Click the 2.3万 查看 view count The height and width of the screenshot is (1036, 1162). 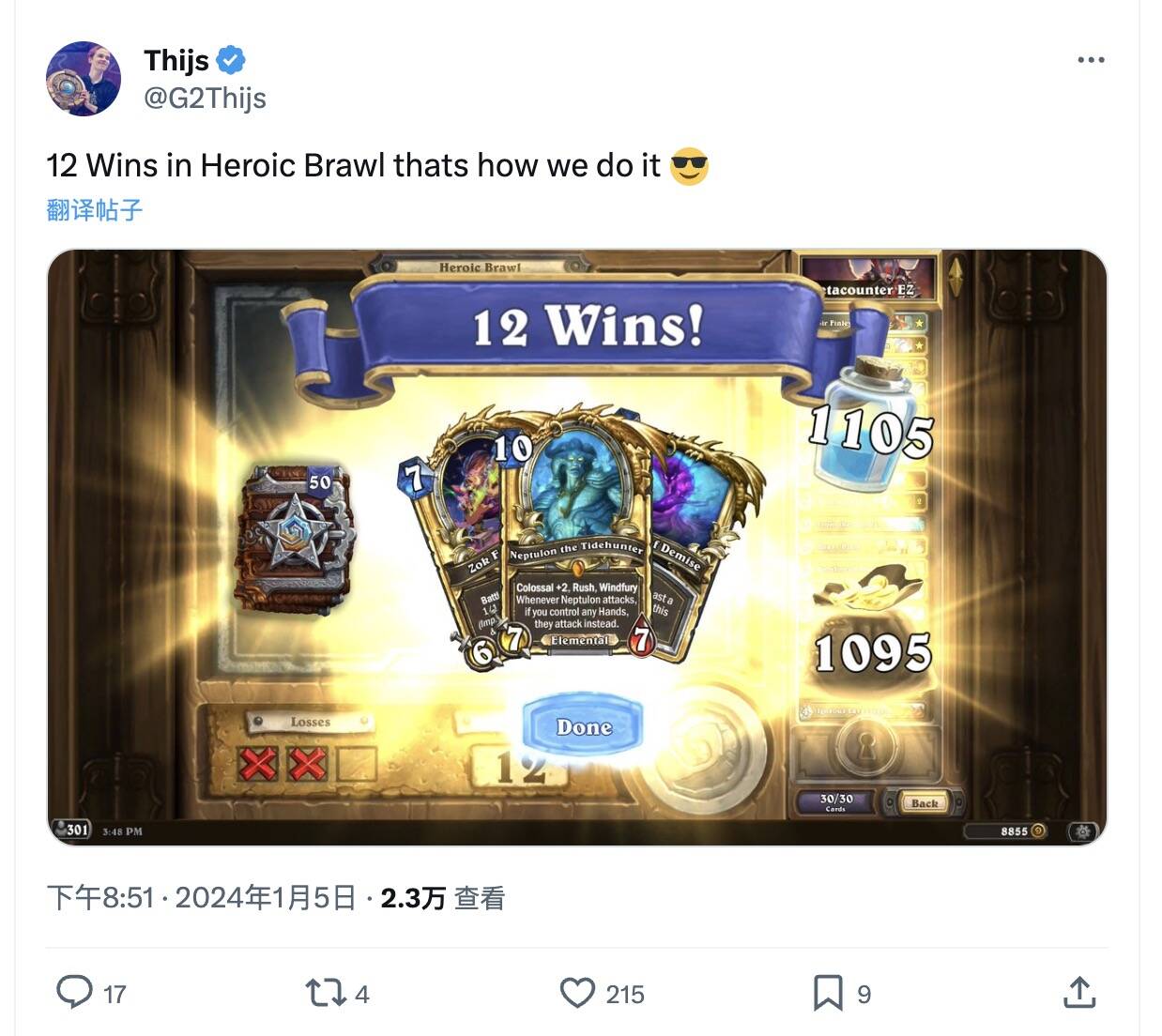[x=442, y=898]
